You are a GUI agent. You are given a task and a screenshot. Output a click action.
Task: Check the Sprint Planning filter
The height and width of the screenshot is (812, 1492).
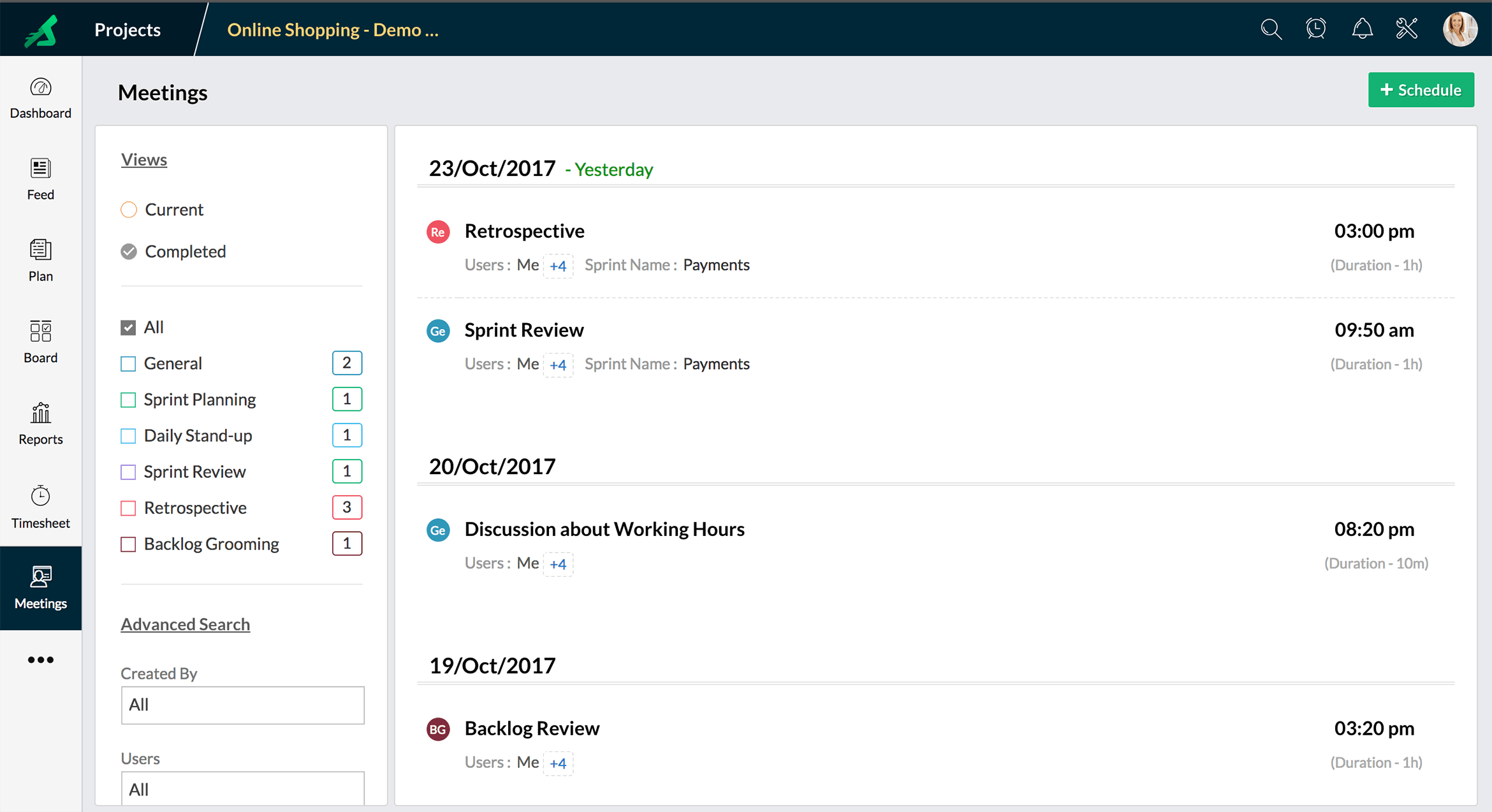point(128,400)
